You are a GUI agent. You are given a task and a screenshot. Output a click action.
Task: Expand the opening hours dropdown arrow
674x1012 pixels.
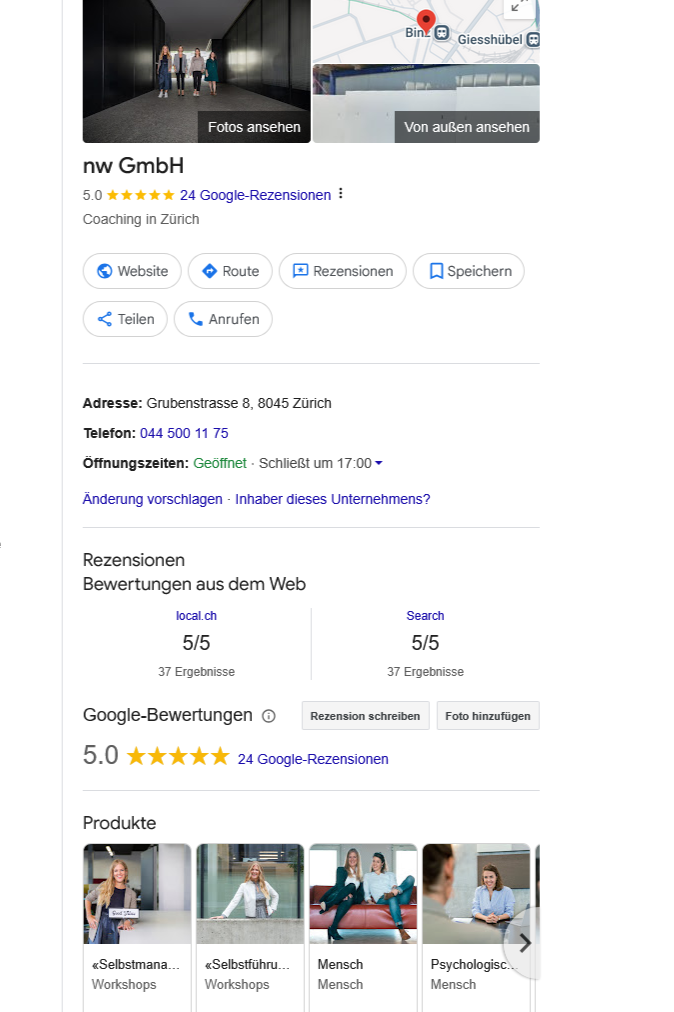tap(379, 463)
